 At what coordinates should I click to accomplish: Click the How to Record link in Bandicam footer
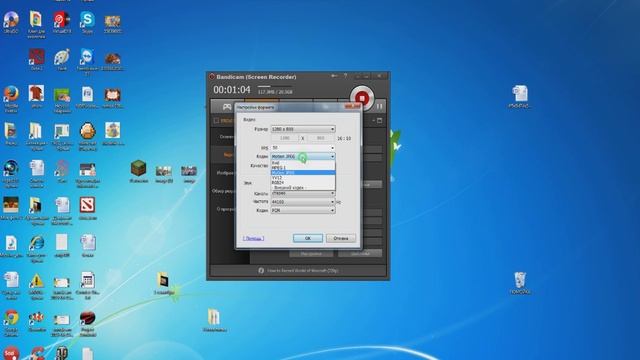pos(302,271)
